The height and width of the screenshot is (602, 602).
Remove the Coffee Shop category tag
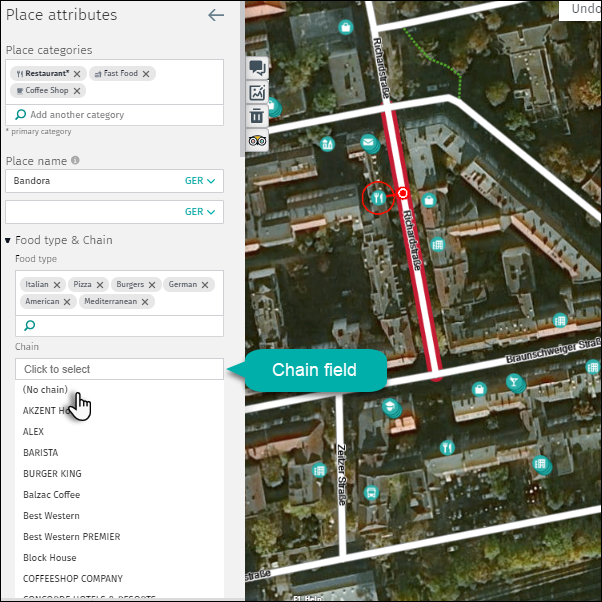[x=77, y=91]
